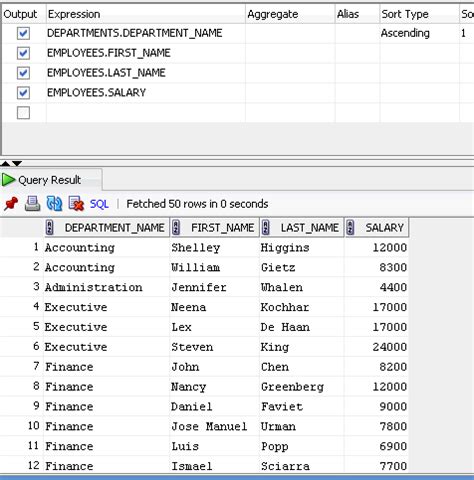Click the refresh query results icon
This screenshot has width=474, height=480.
54,204
